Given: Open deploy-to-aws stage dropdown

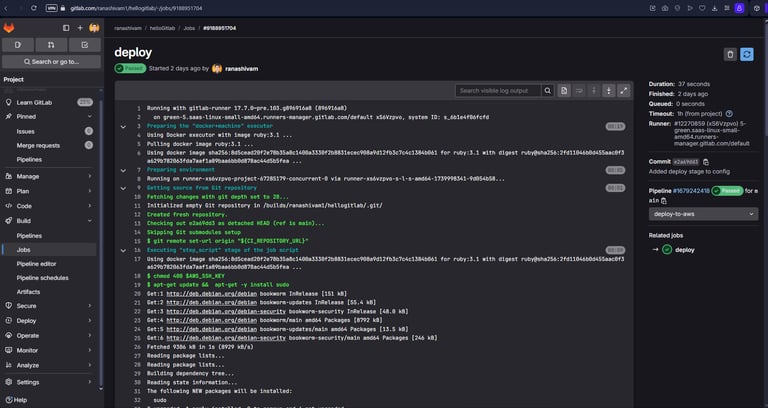Looking at the screenshot, I should pos(703,214).
